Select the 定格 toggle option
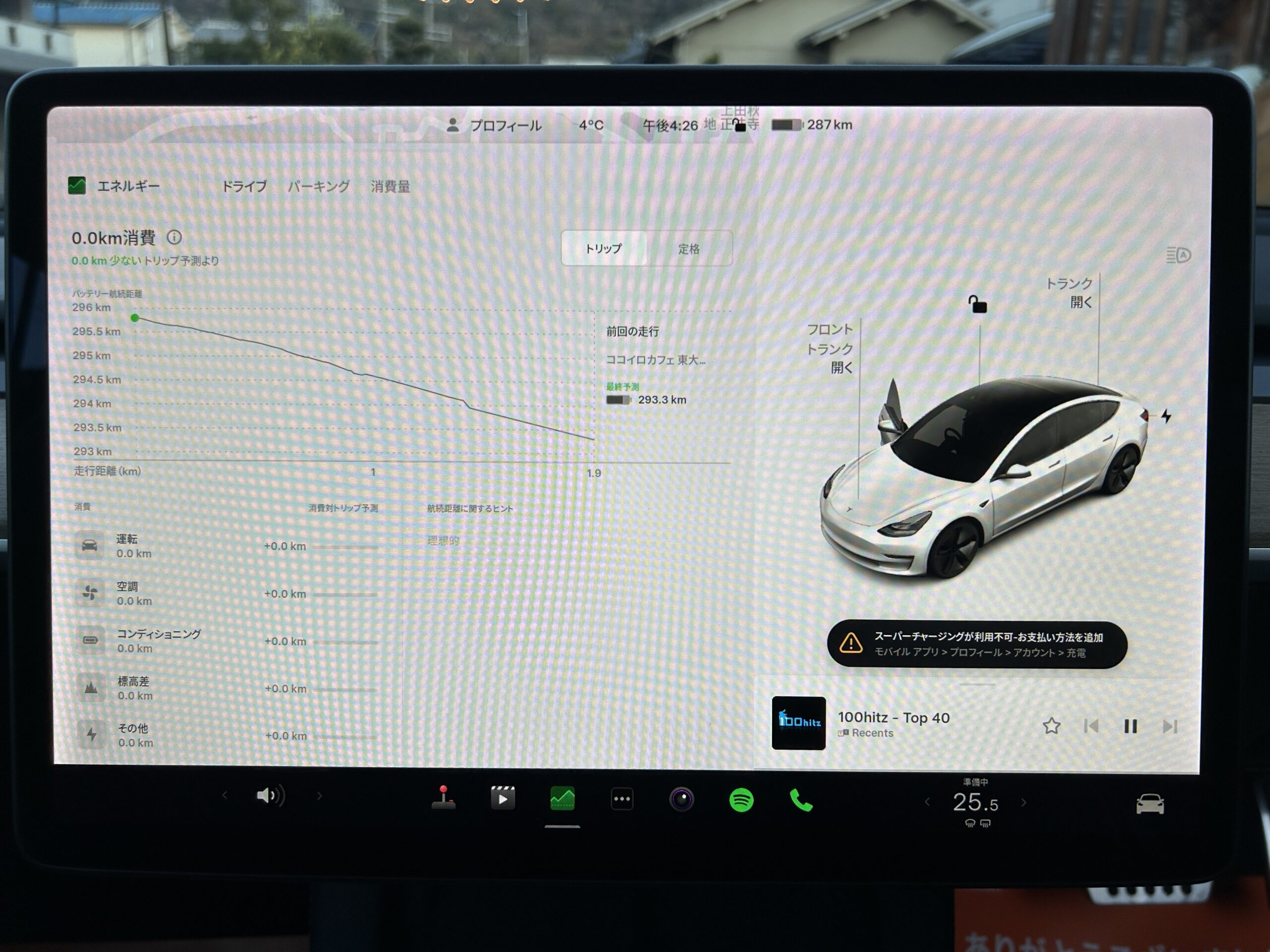Viewport: 1270px width, 952px height. [x=689, y=248]
